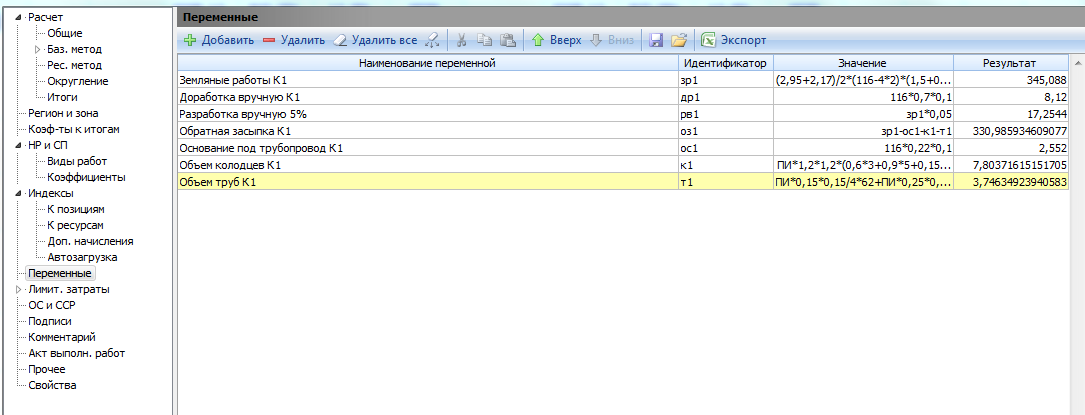This screenshot has height=415, width=1085.
Task: Click the clear formatting brush icon
Action: tap(432, 41)
